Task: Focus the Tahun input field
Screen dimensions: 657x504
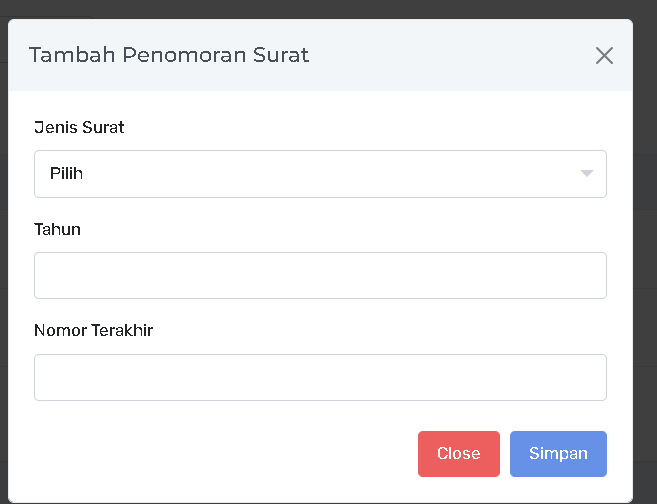Action: tap(320, 275)
